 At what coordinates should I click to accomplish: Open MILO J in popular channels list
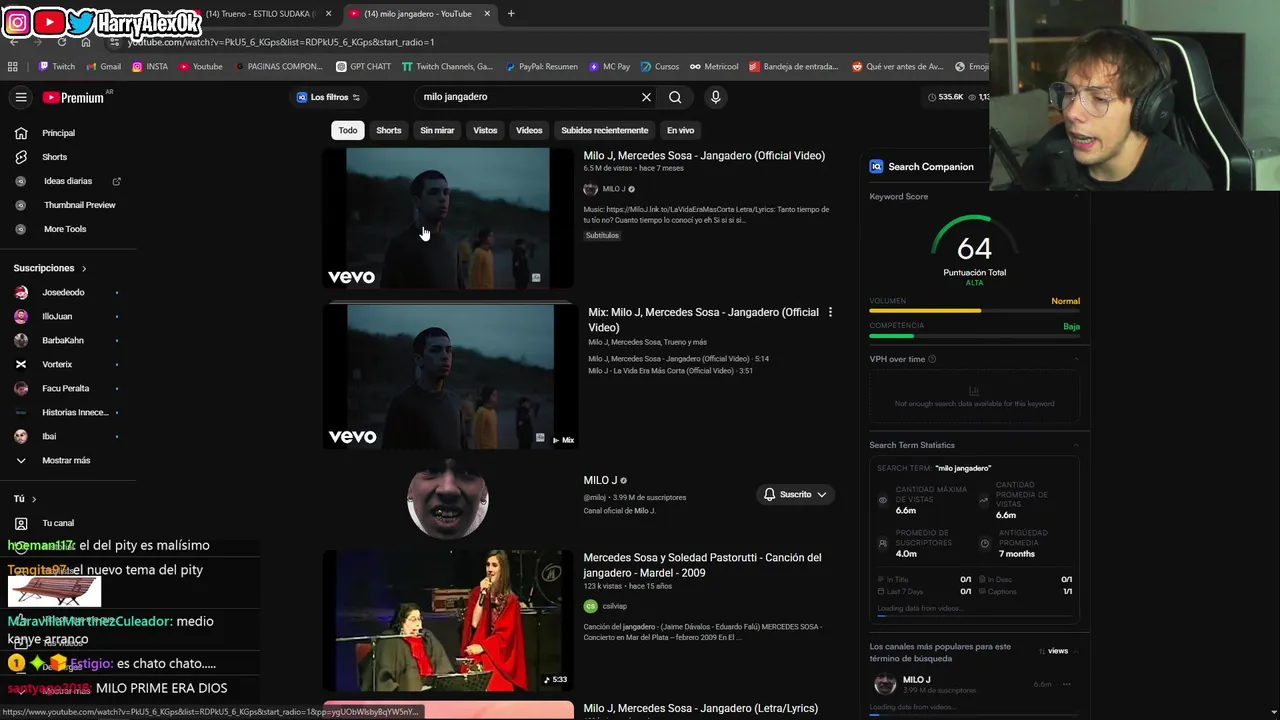point(917,680)
